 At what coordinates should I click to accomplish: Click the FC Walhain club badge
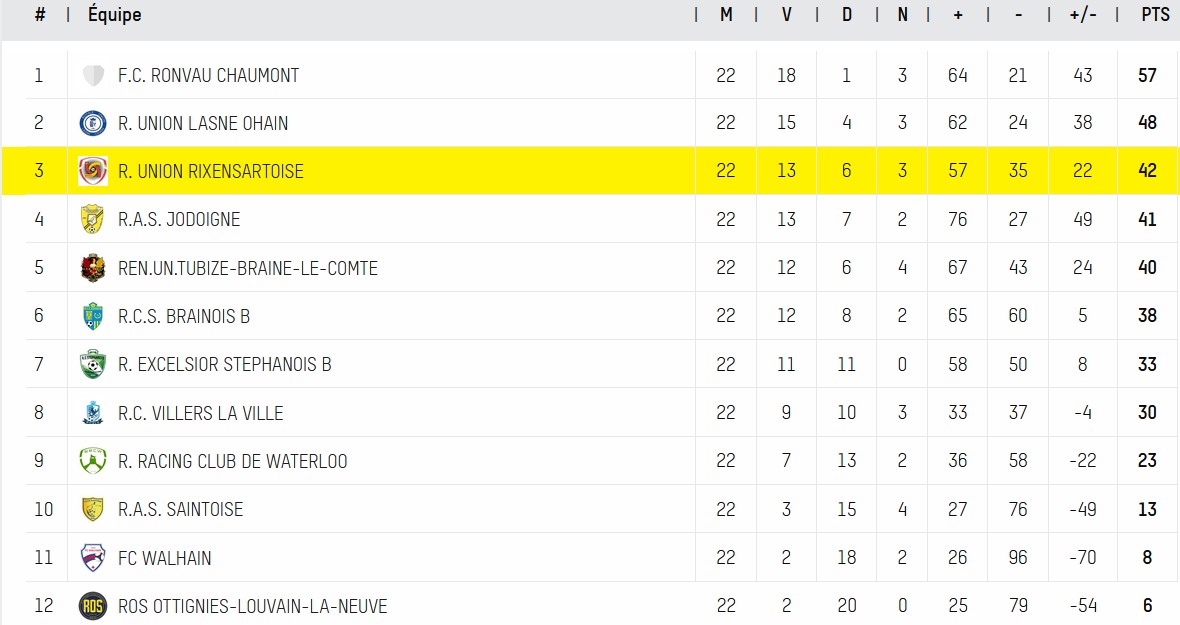(93, 557)
